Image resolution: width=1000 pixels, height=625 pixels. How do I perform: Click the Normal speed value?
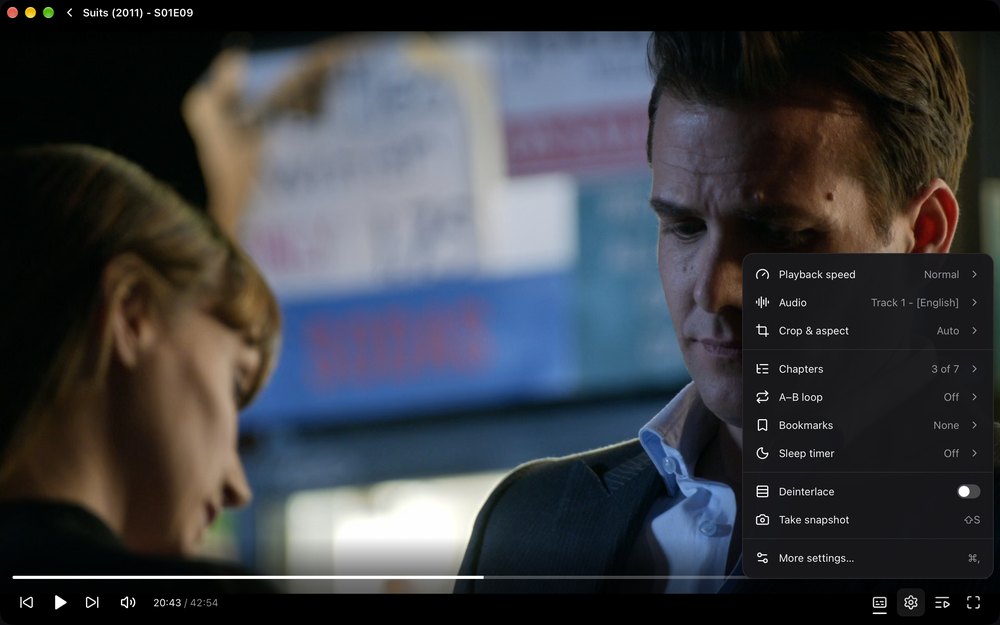[941, 275]
